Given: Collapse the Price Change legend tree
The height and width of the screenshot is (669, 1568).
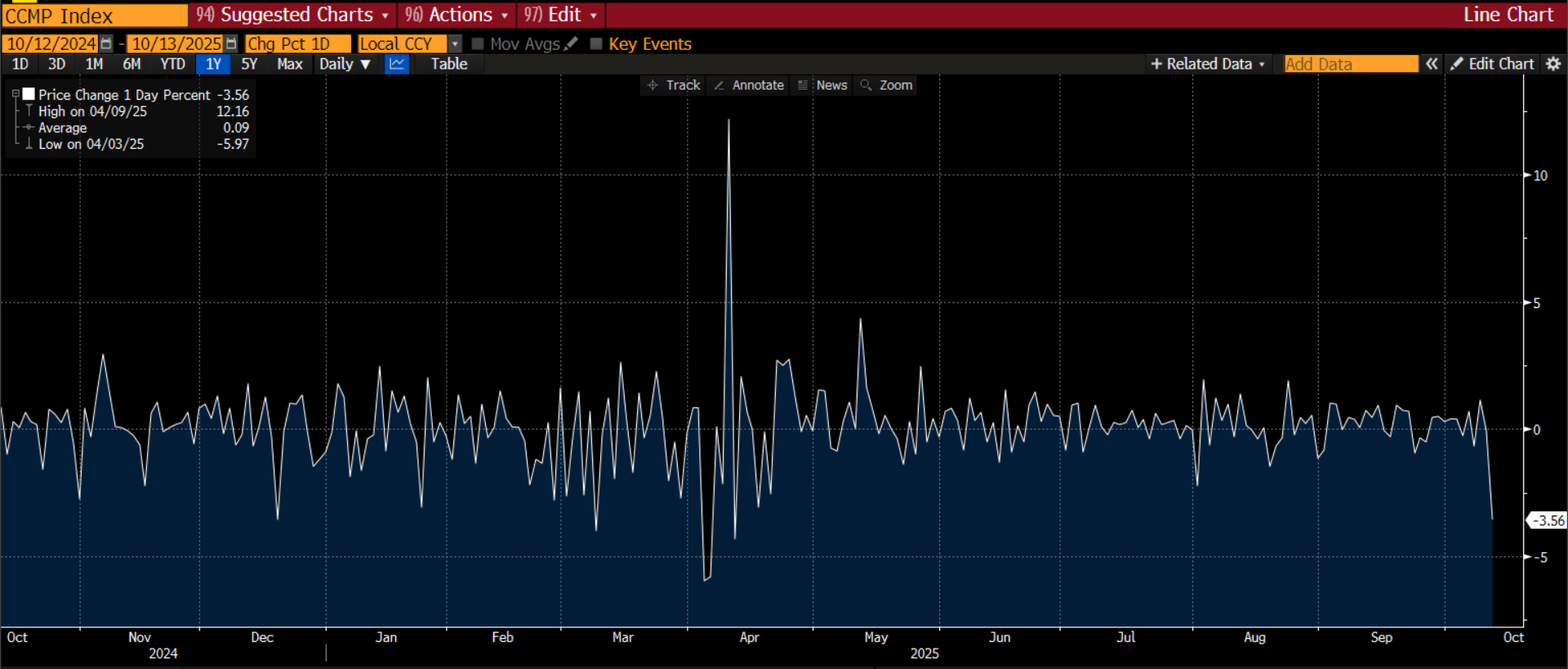Looking at the screenshot, I should coord(16,95).
